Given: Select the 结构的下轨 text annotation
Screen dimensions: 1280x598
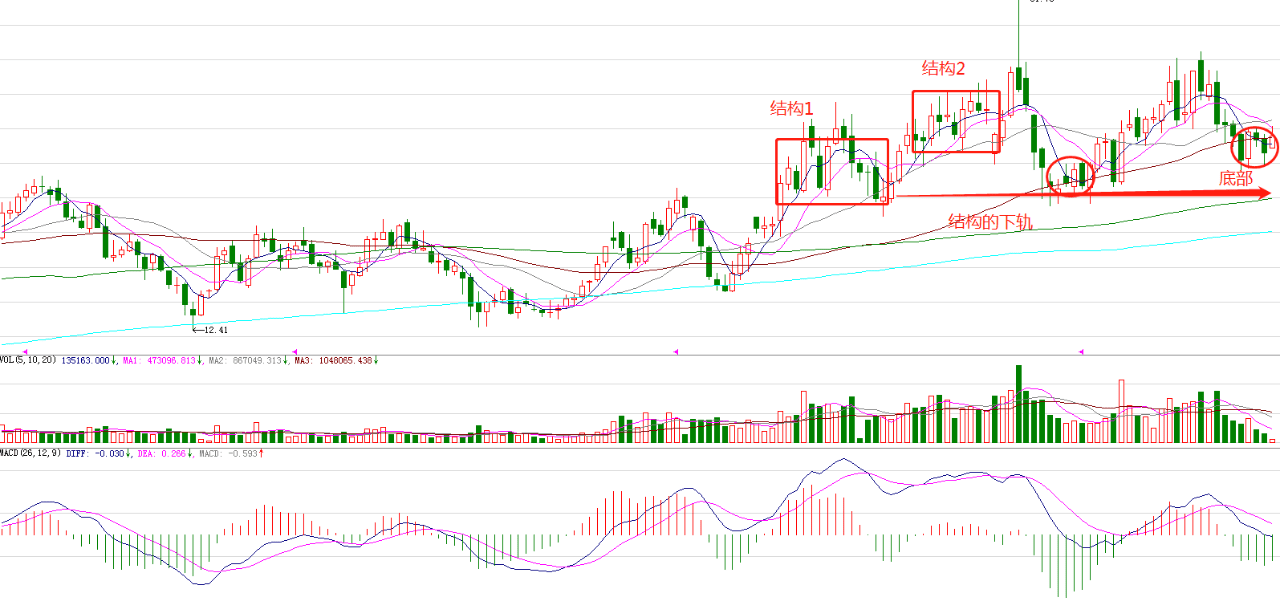Looking at the screenshot, I should click(x=990, y=221).
